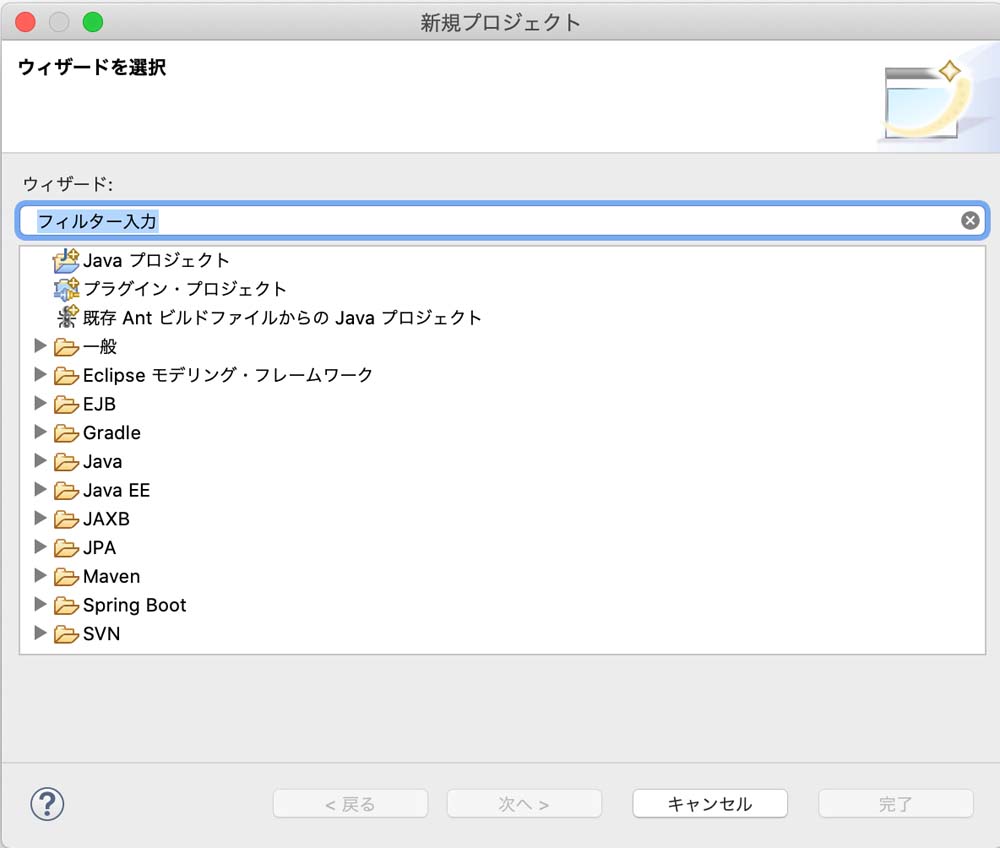Image resolution: width=1000 pixels, height=848 pixels.
Task: Clear the filter text with the X icon
Action: click(x=970, y=221)
